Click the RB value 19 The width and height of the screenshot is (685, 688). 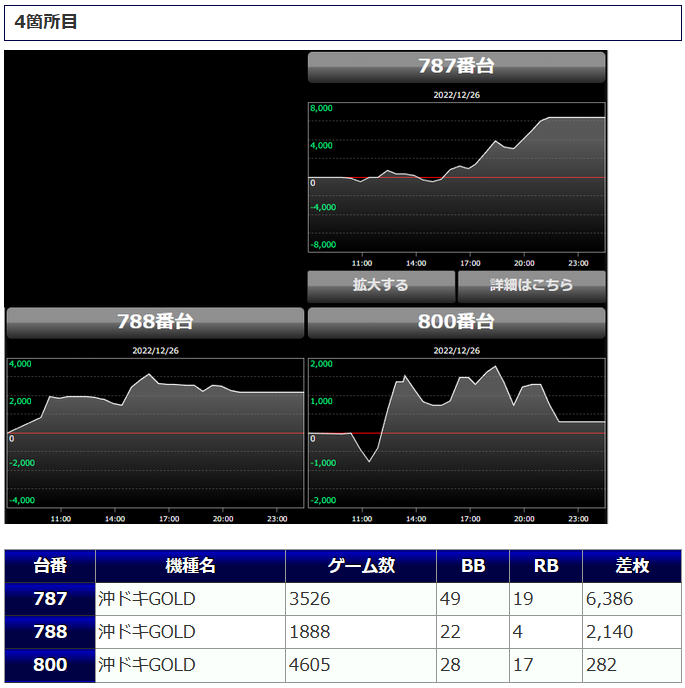tap(523, 599)
